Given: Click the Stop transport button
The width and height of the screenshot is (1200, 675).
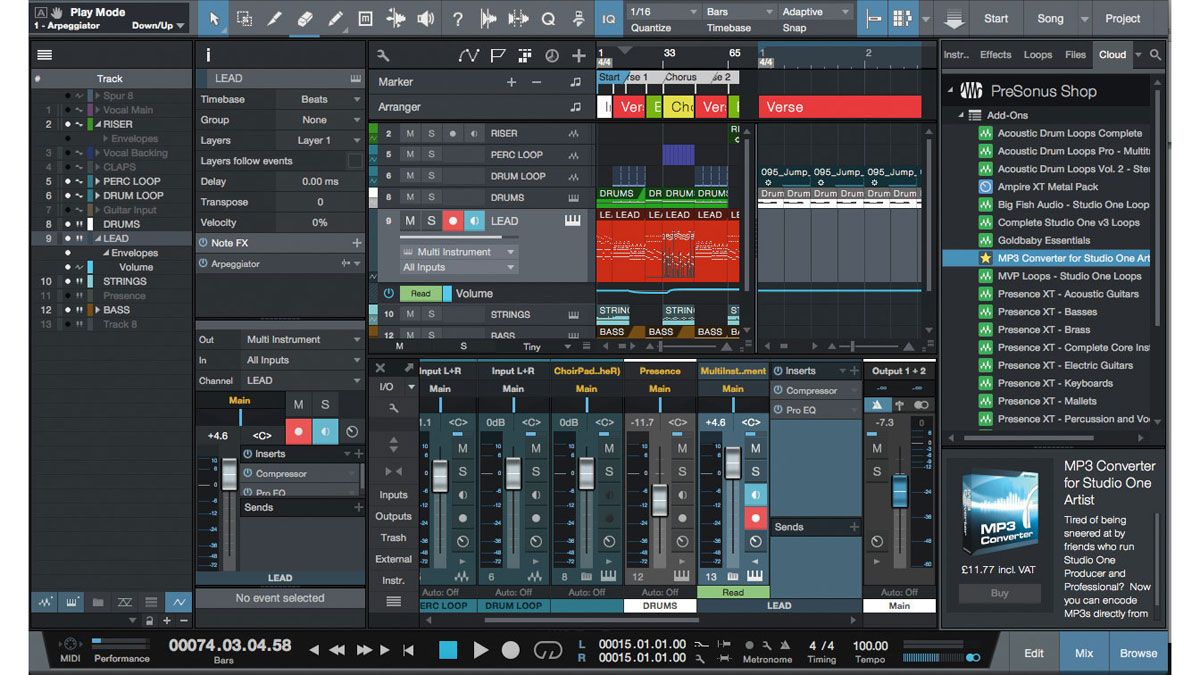Looking at the screenshot, I should (x=448, y=650).
